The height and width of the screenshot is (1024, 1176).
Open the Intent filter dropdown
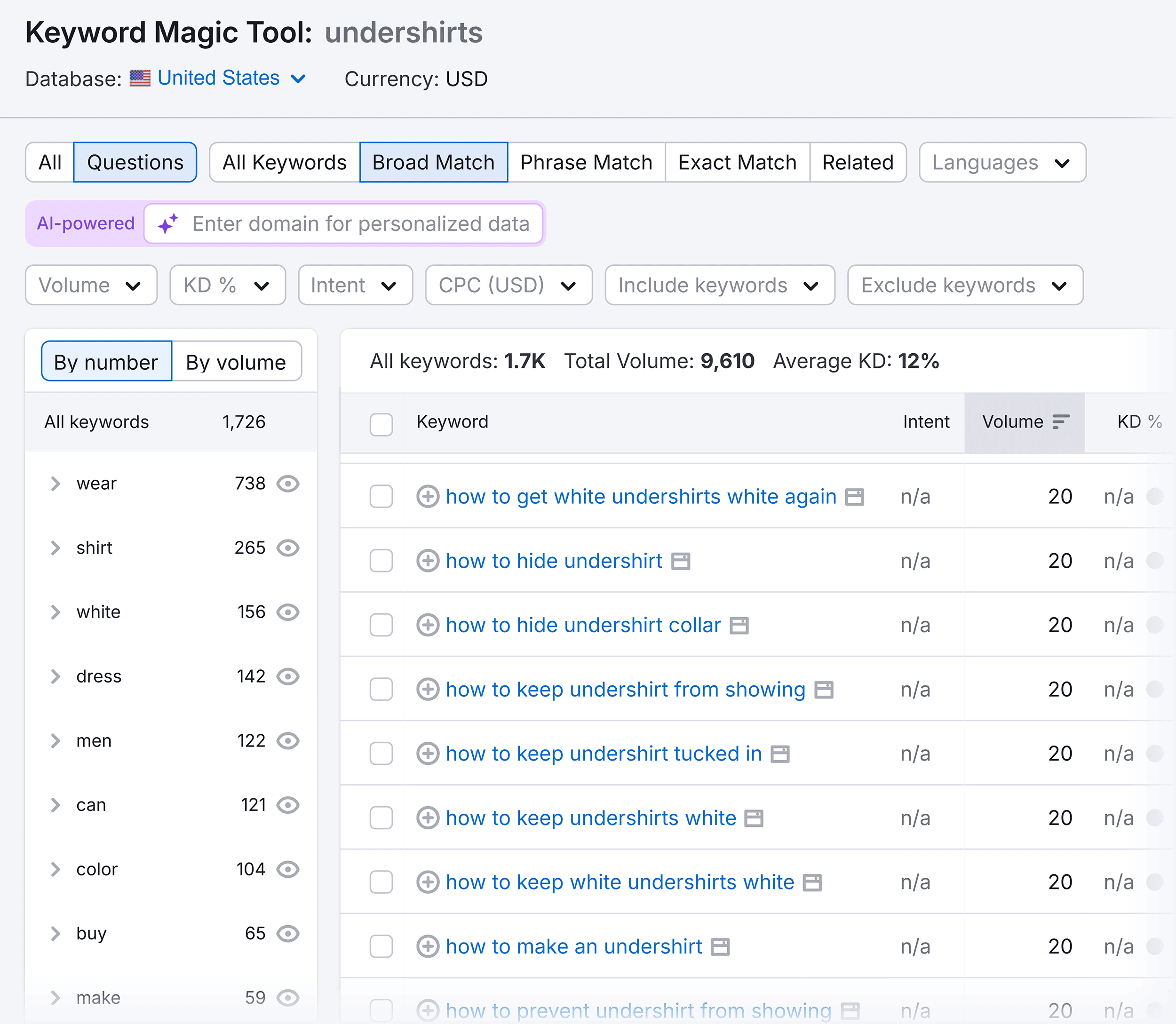355,285
